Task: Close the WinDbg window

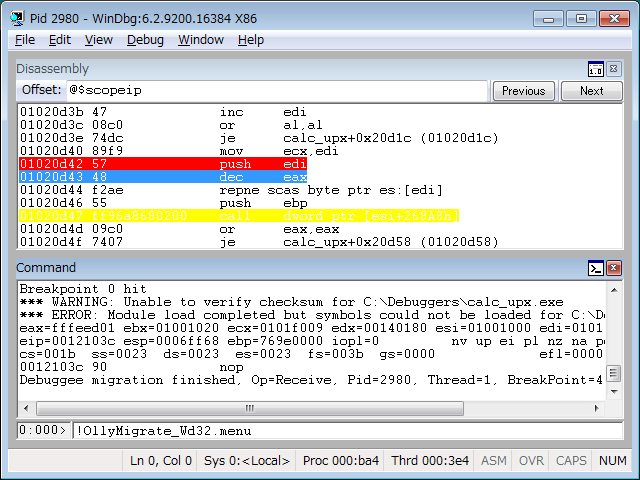Action: click(615, 19)
